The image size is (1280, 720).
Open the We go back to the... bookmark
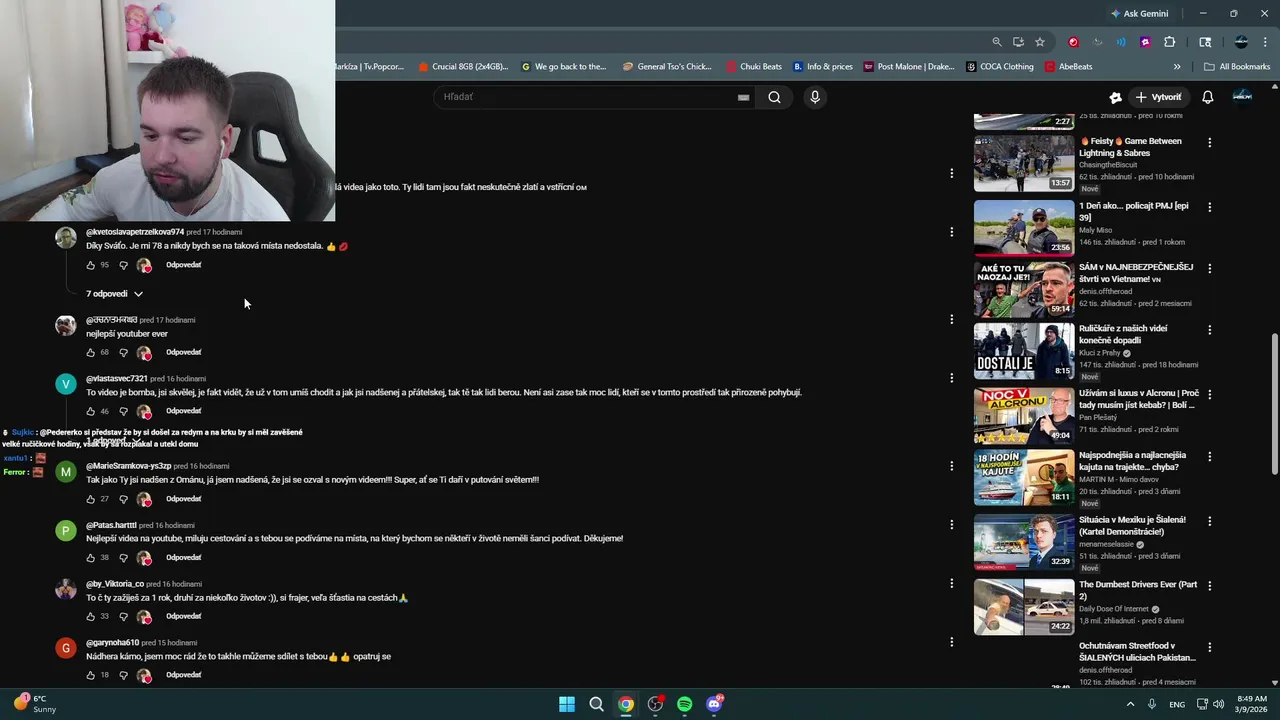point(564,67)
